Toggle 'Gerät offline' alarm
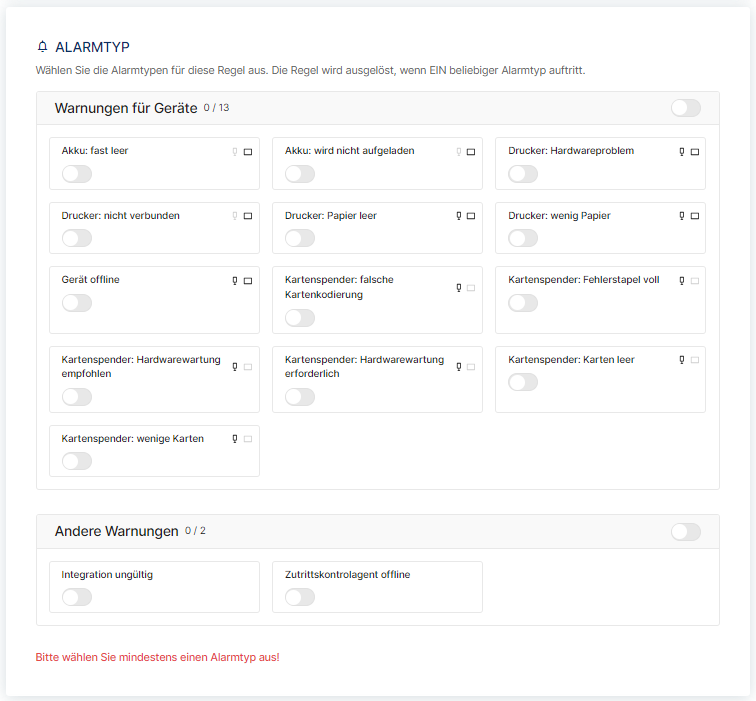The width and height of the screenshot is (756, 701). click(77, 303)
